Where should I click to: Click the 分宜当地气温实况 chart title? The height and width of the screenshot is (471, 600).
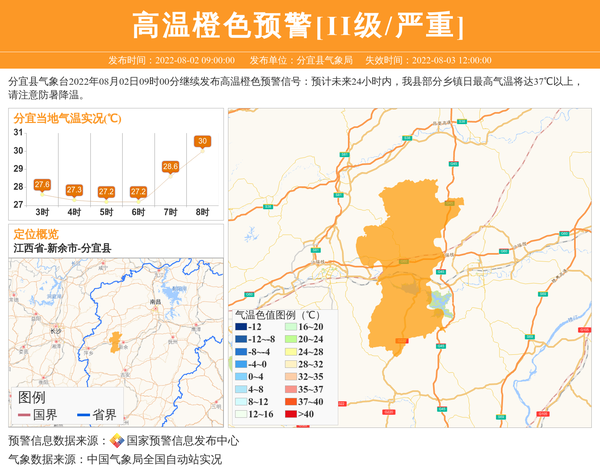pos(68,118)
